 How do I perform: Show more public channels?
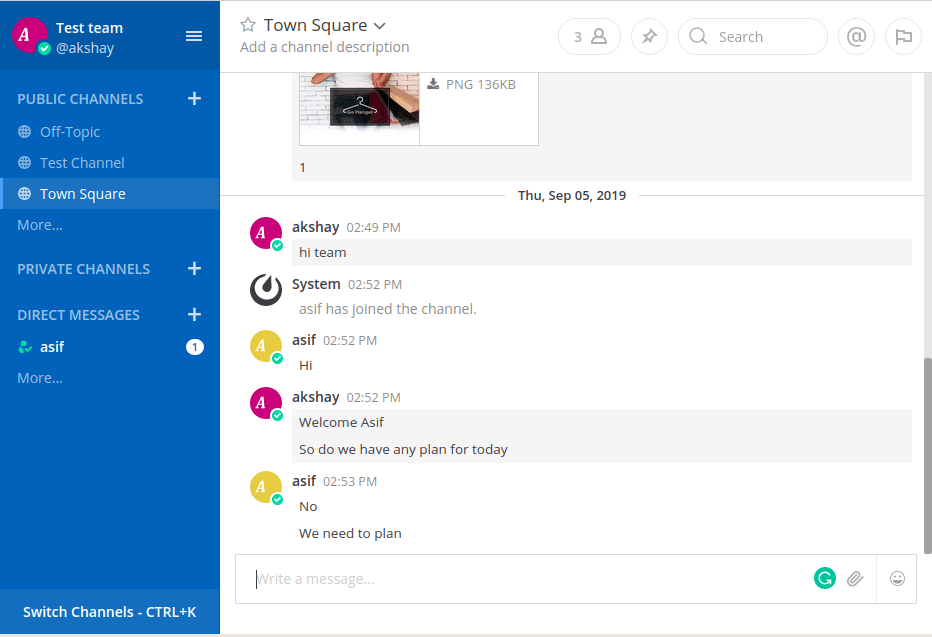pyautogui.click(x=40, y=225)
